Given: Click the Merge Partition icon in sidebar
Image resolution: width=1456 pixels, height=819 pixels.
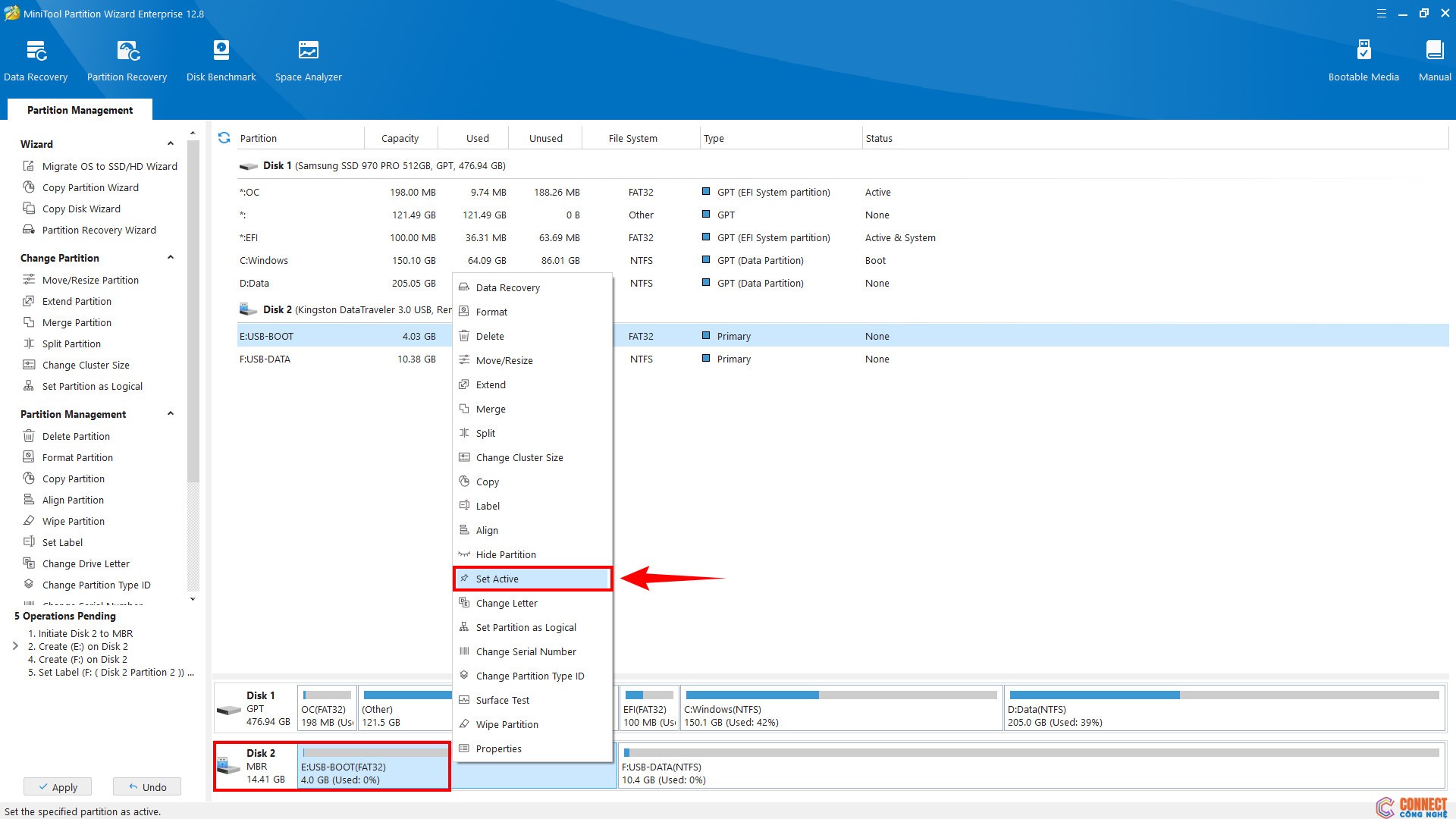Looking at the screenshot, I should click(29, 322).
